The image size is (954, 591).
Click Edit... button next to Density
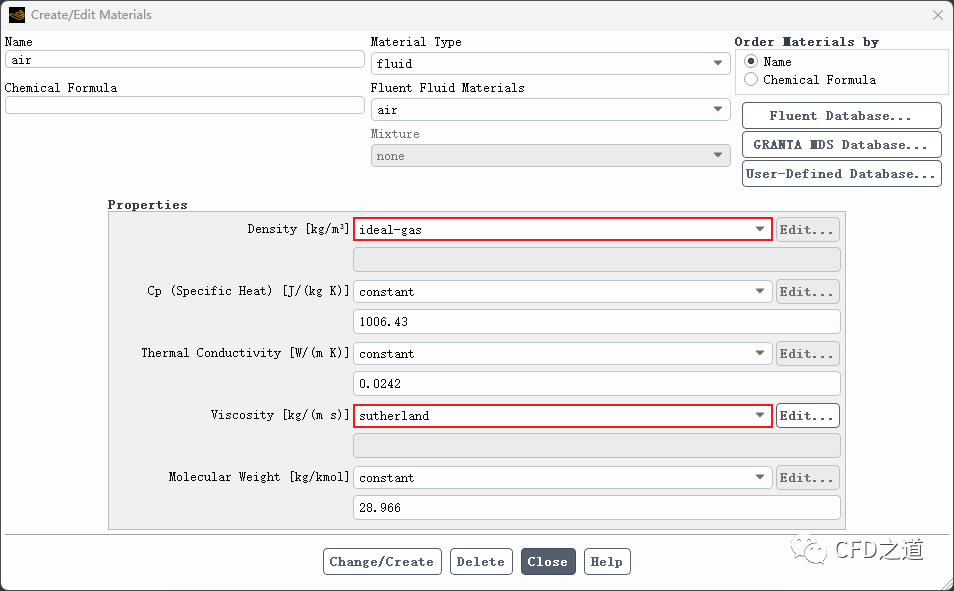click(807, 229)
